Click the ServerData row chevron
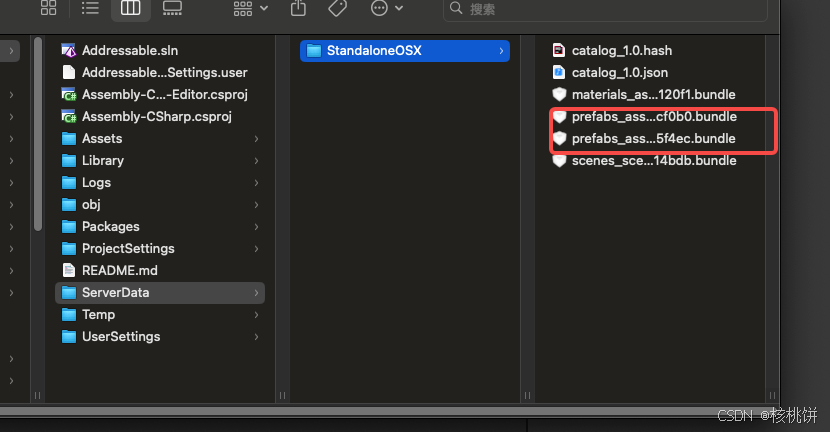Viewport: 830px width, 432px height. 256,293
